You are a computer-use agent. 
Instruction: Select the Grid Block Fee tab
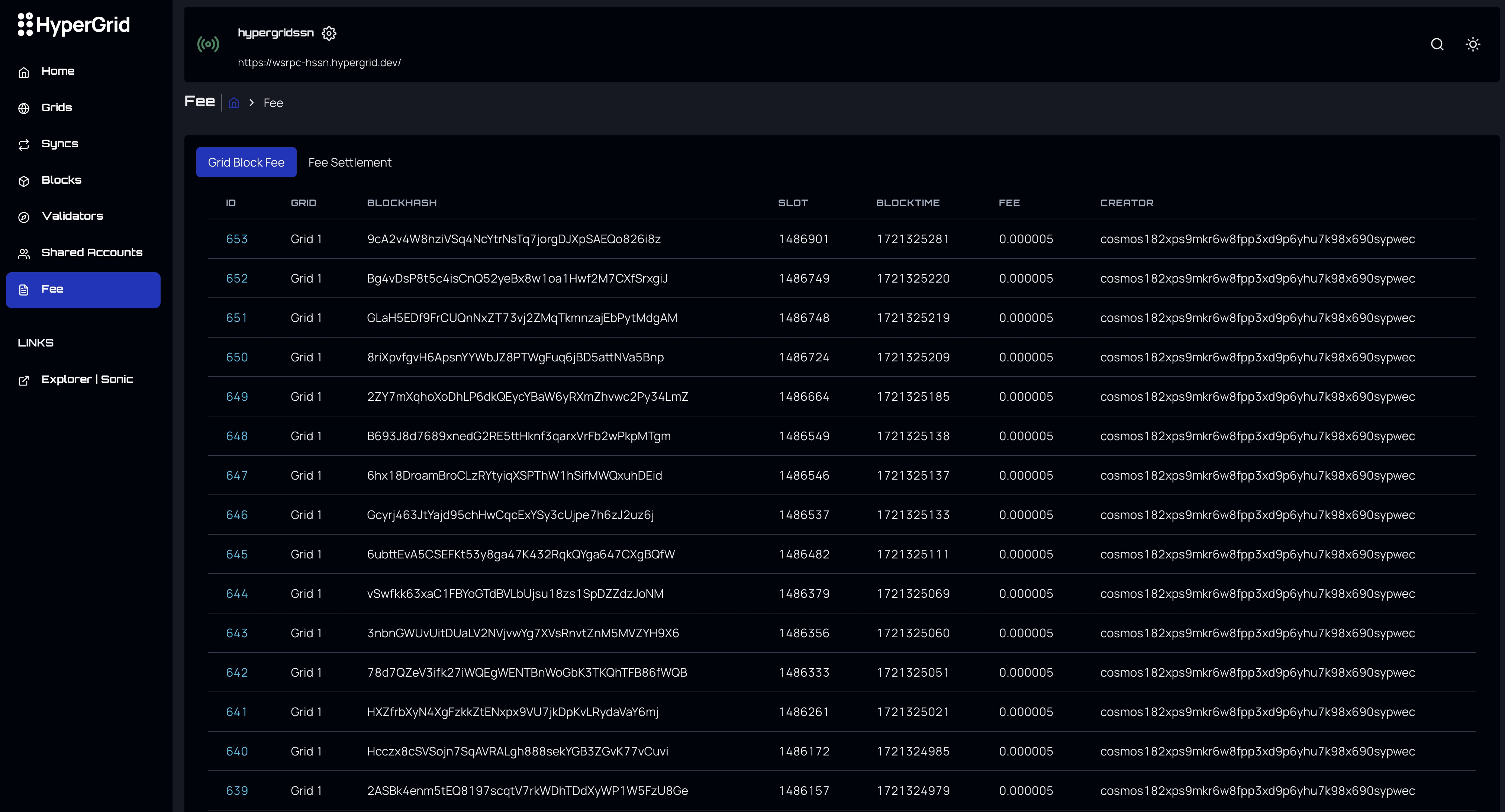(246, 162)
